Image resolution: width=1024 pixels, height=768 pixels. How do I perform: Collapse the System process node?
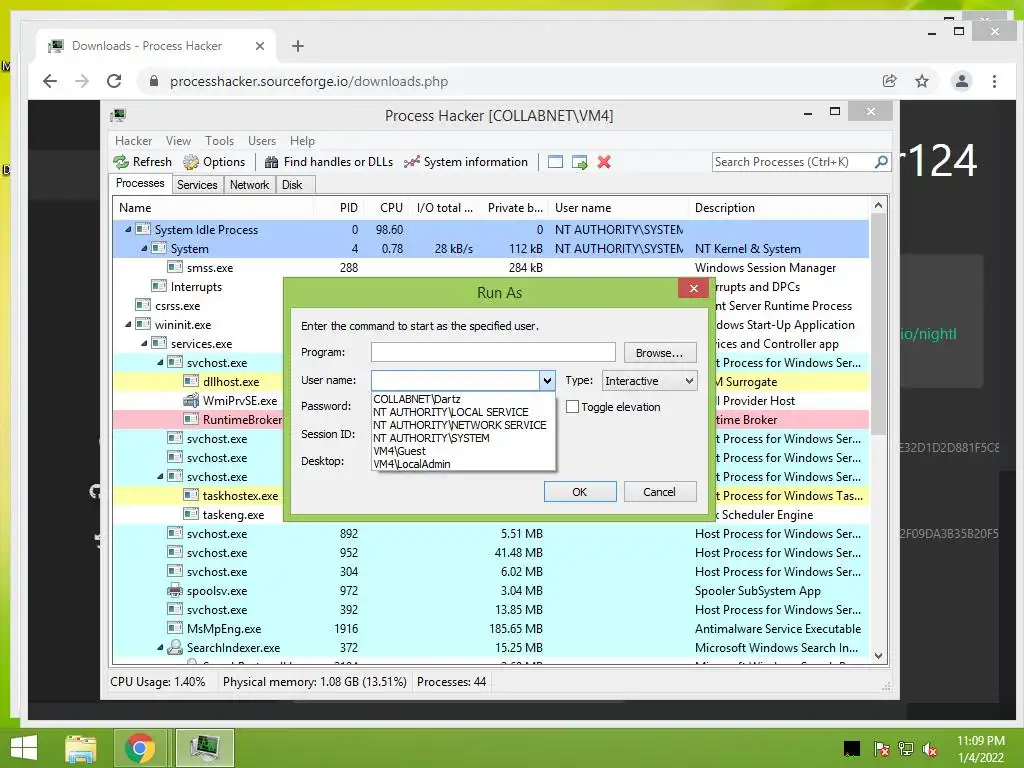(x=144, y=248)
